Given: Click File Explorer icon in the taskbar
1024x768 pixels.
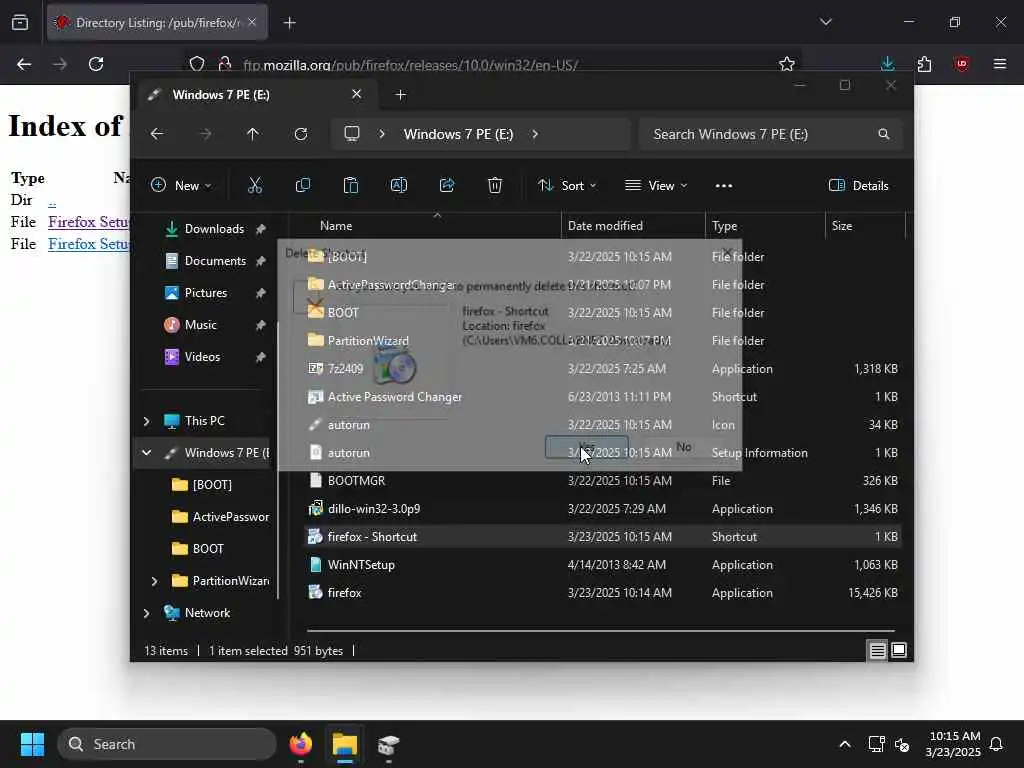Looking at the screenshot, I should (x=344, y=744).
